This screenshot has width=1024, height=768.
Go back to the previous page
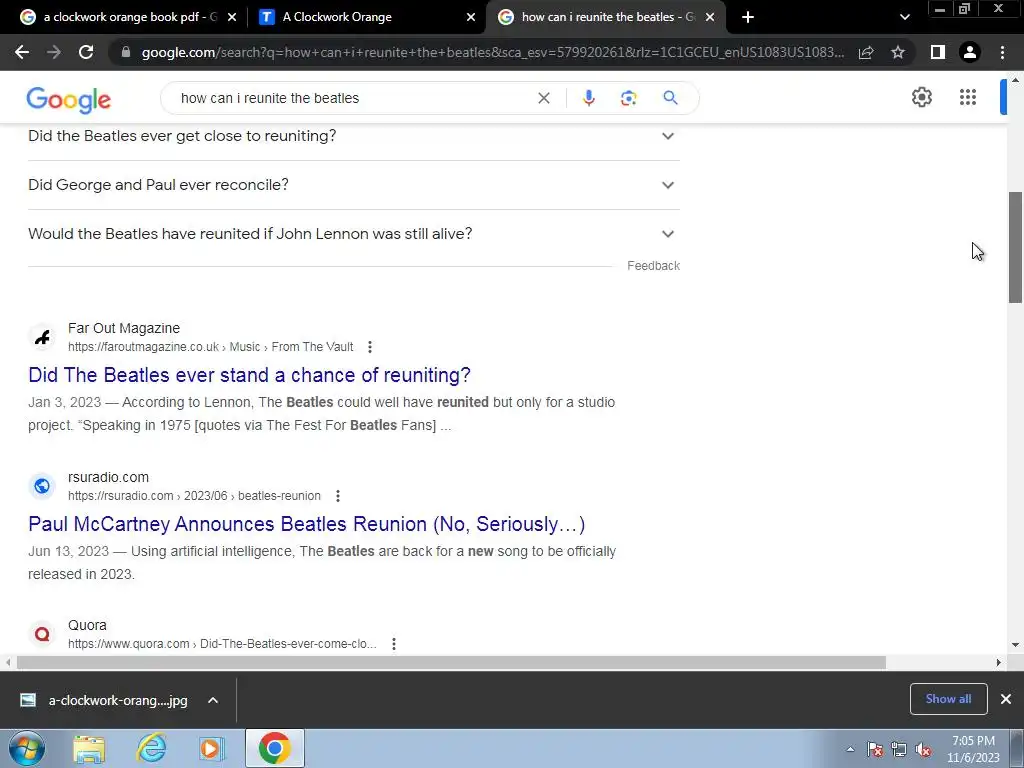[22, 52]
